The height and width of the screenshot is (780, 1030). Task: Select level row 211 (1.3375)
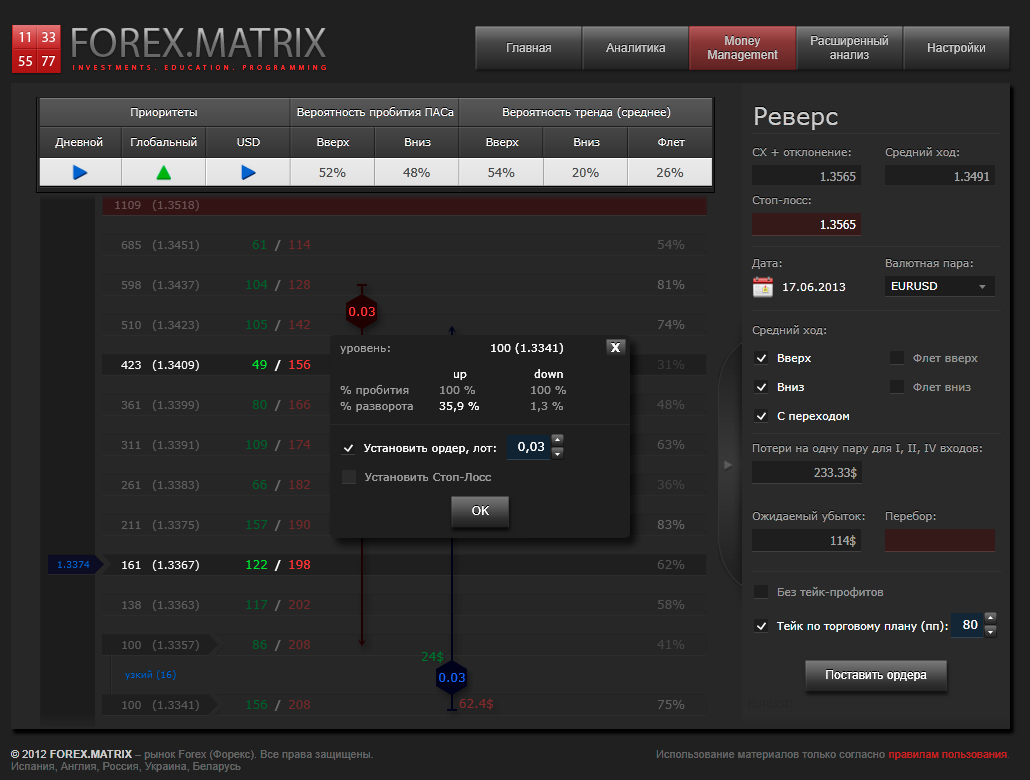[x=404, y=524]
